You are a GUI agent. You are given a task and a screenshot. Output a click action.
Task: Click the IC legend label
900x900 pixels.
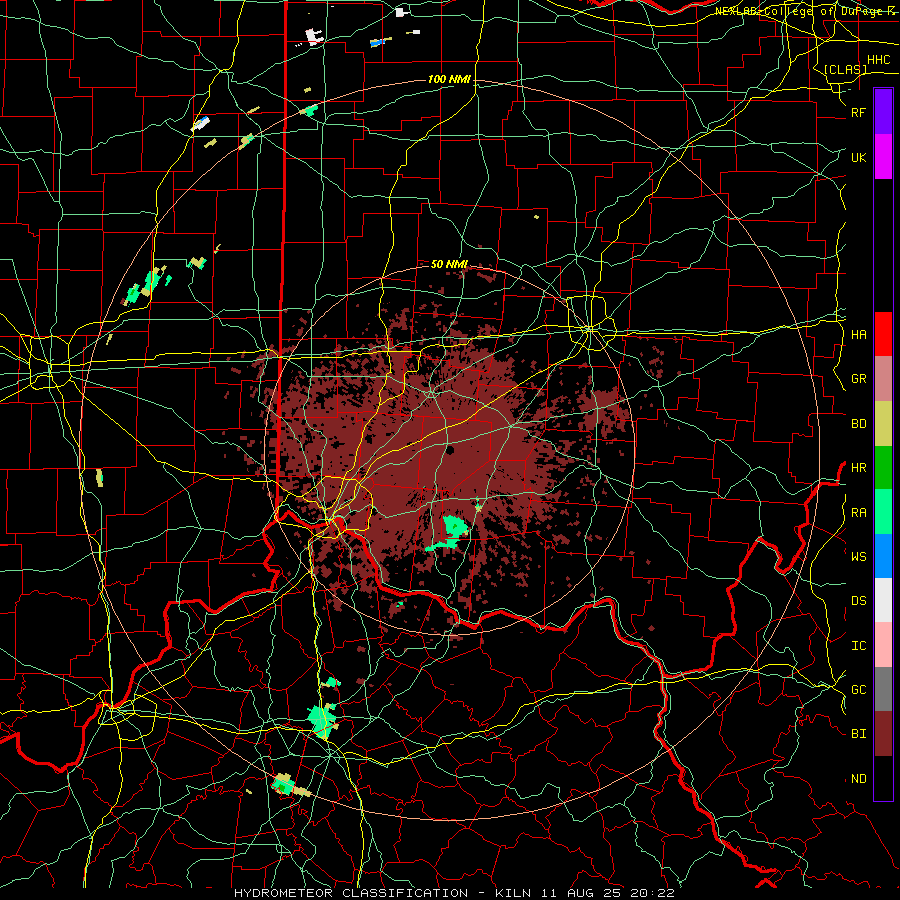click(x=858, y=645)
